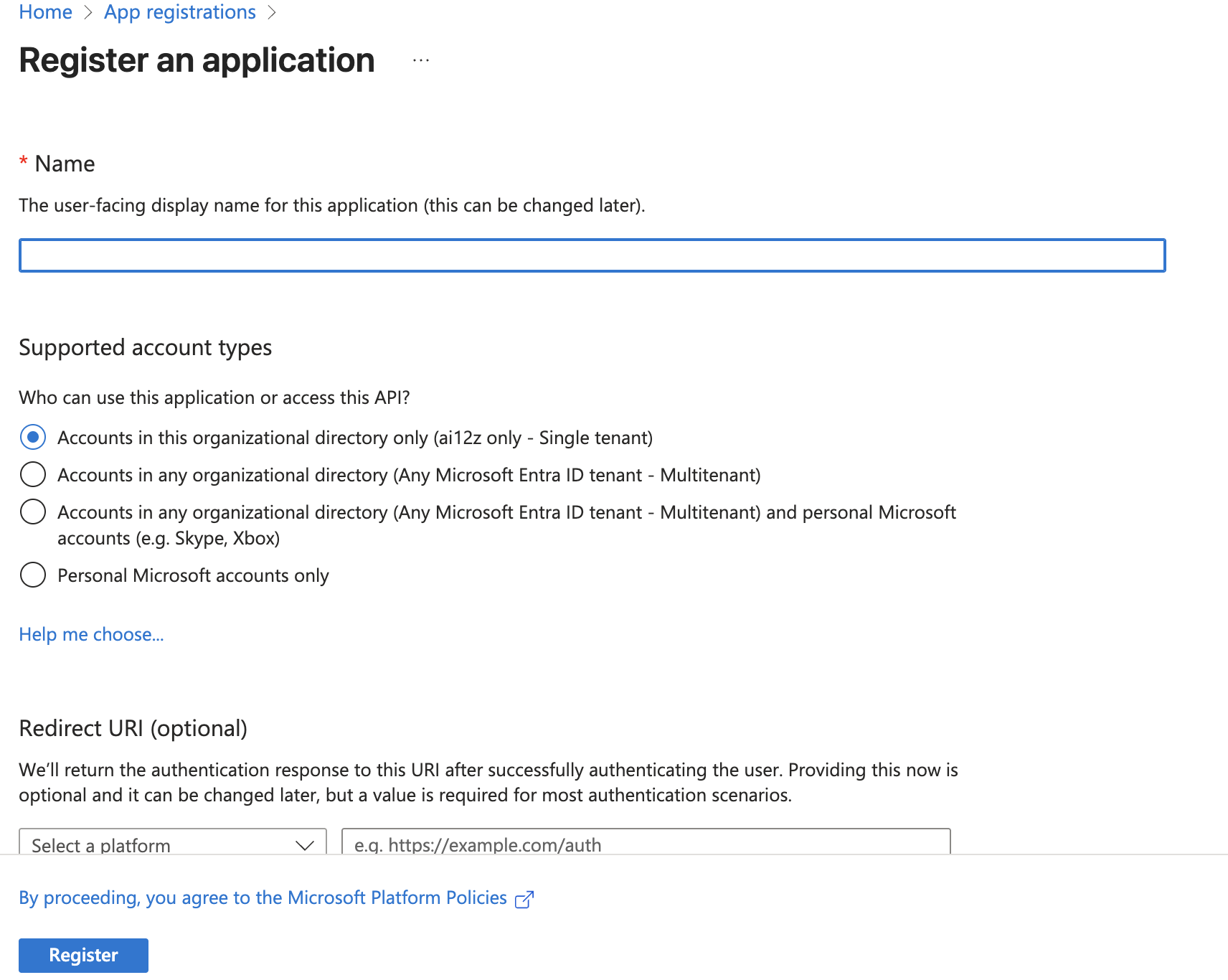Click the chevron after App registrations breadcrumb
The height and width of the screenshot is (980, 1228).
pos(273,11)
